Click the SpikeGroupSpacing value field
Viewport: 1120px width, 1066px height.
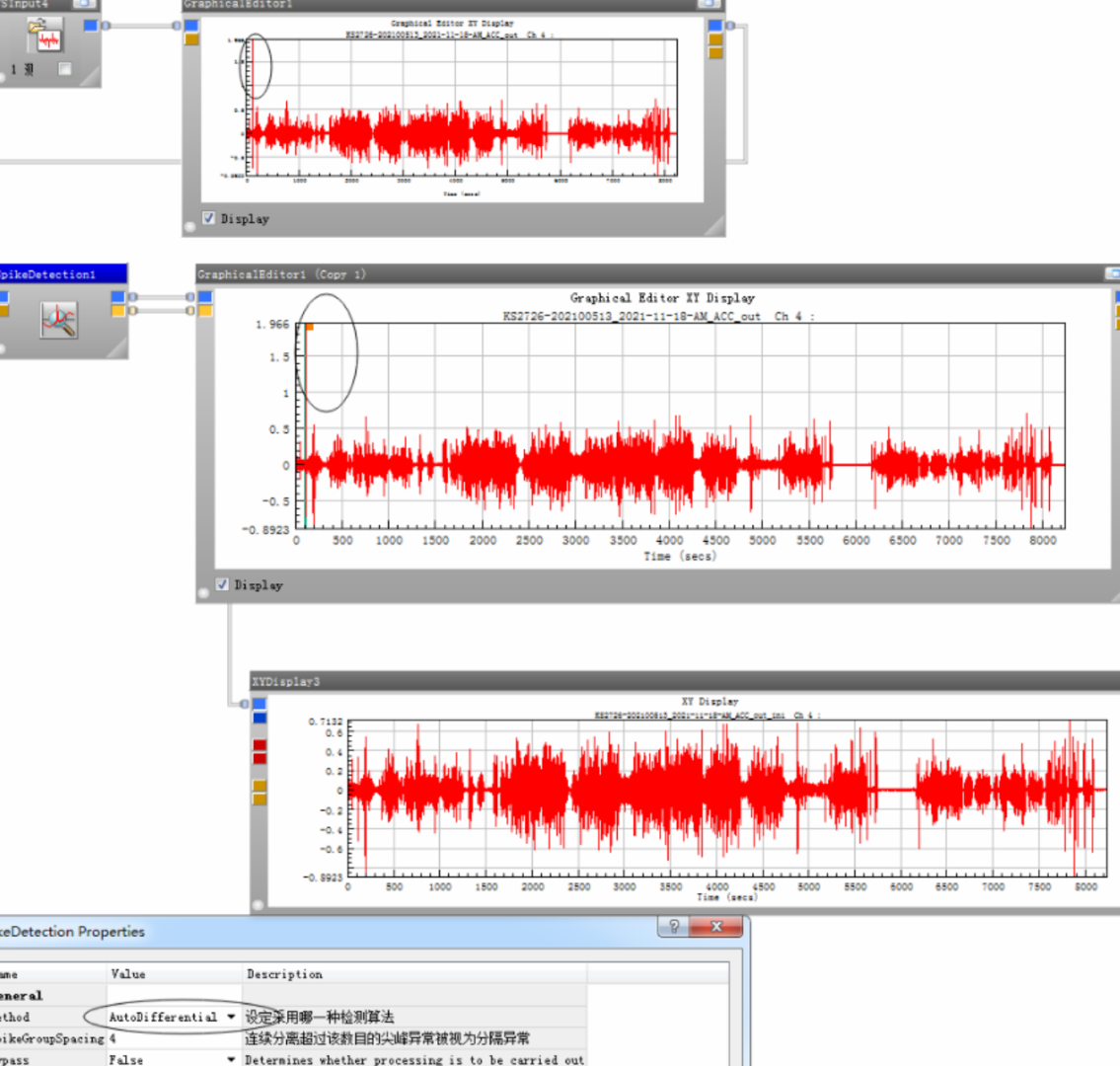pos(173,1038)
